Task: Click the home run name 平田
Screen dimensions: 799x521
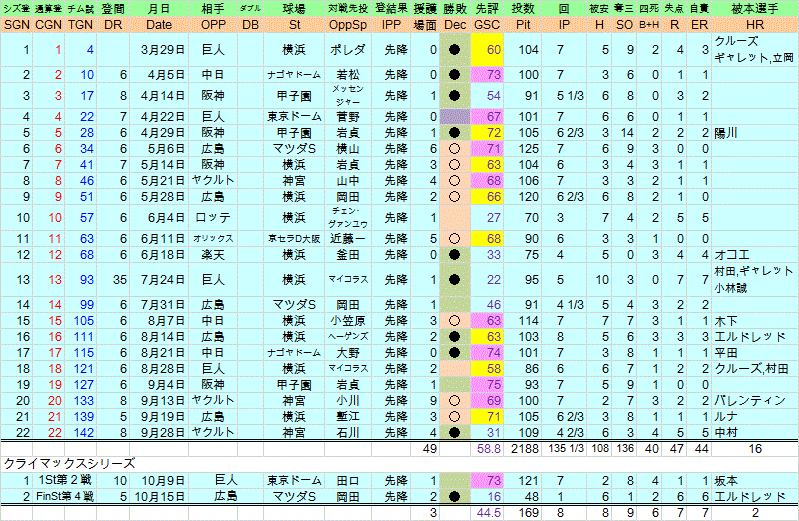Action: tap(726, 353)
